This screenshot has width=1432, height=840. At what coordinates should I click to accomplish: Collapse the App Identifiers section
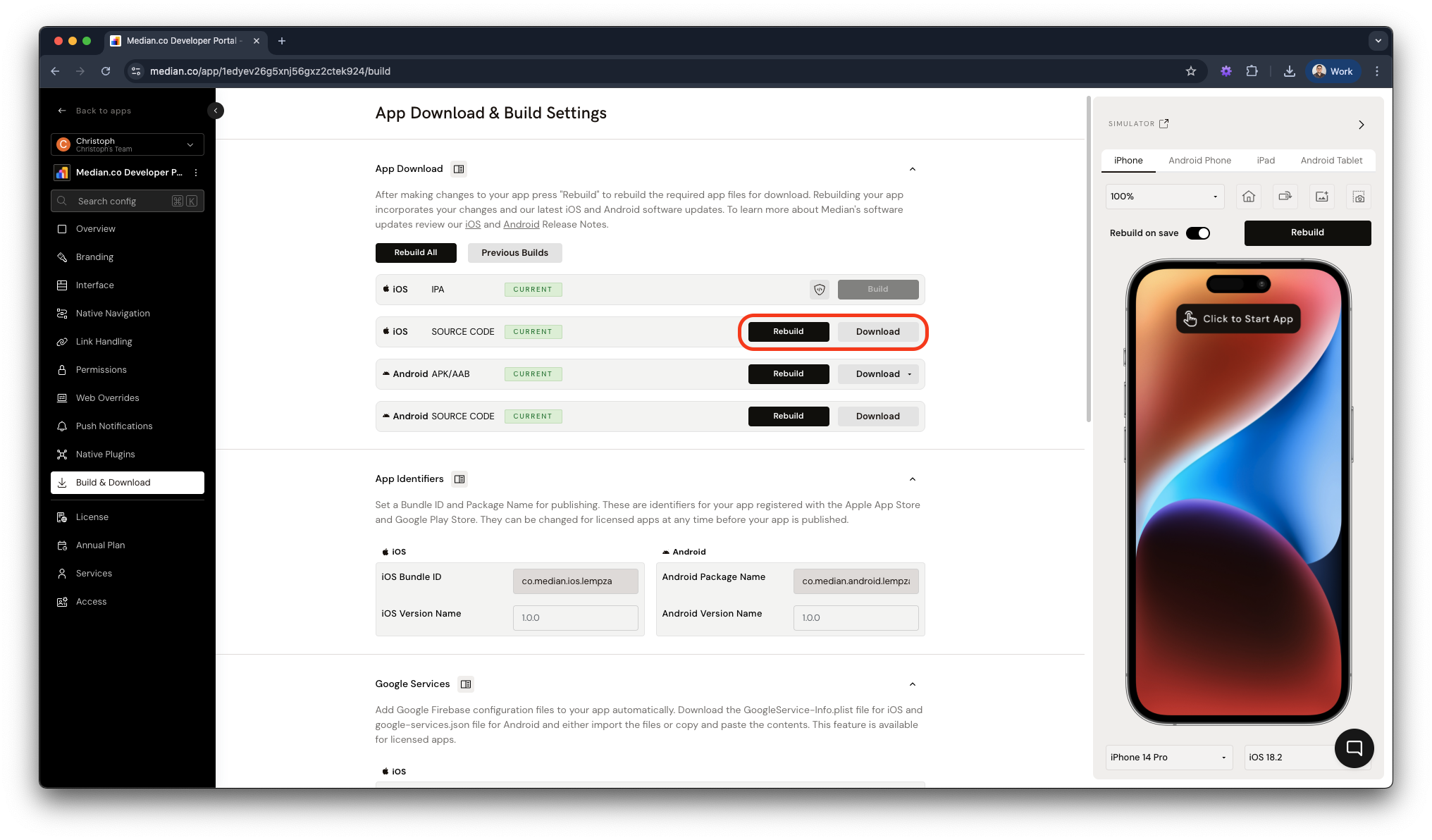[913, 479]
